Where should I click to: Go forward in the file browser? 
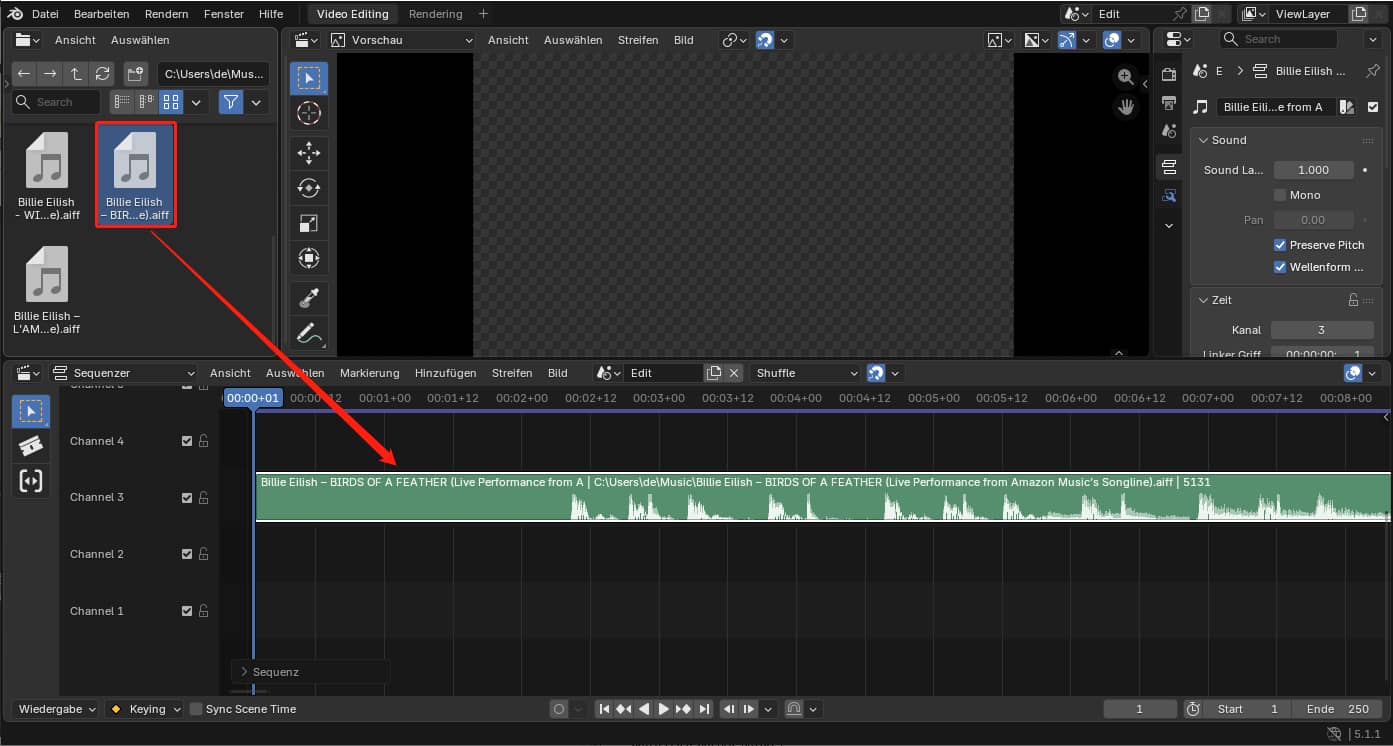pyautogui.click(x=50, y=74)
